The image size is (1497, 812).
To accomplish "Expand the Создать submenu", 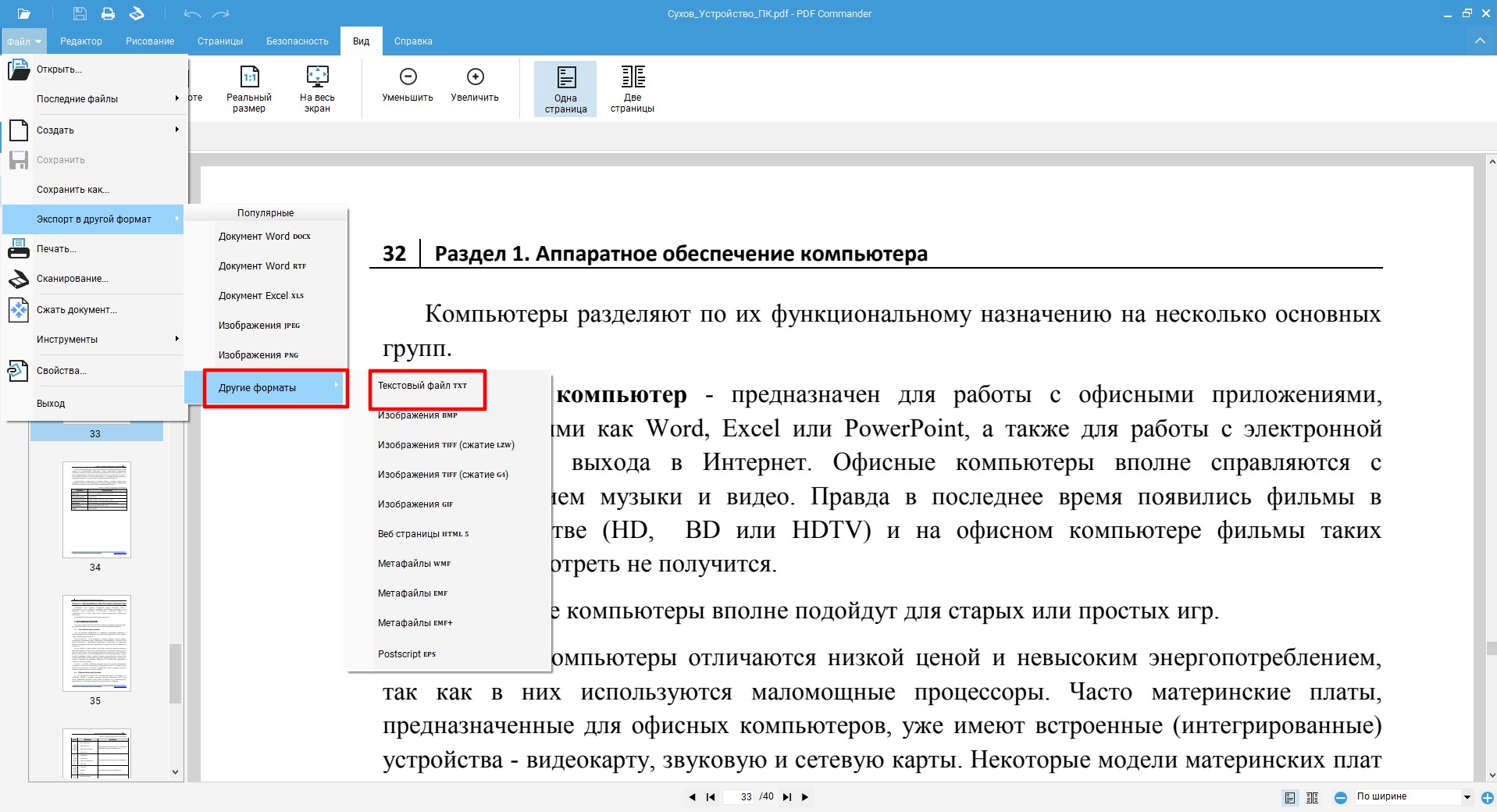I will (94, 130).
